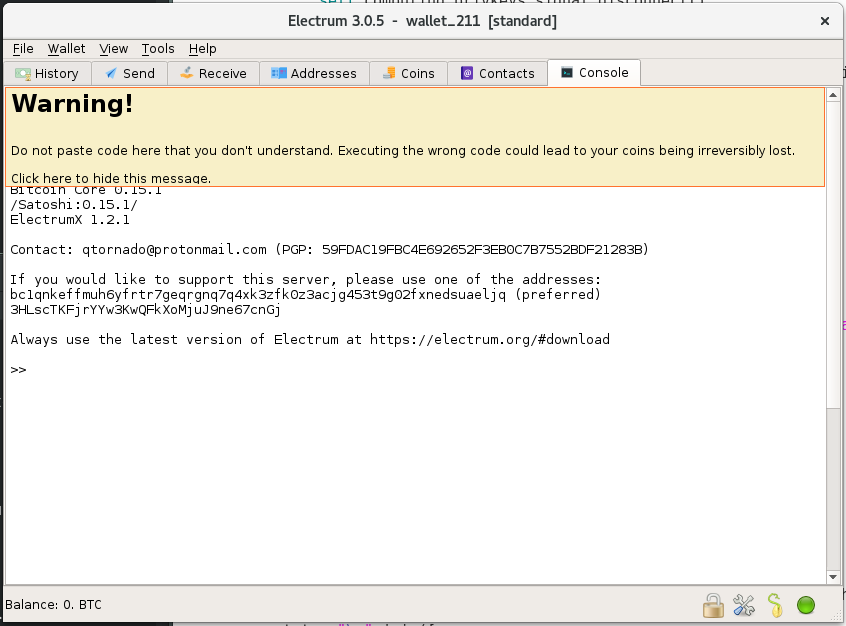Image resolution: width=846 pixels, height=626 pixels.
Task: Close the Electrum window
Action: click(824, 21)
